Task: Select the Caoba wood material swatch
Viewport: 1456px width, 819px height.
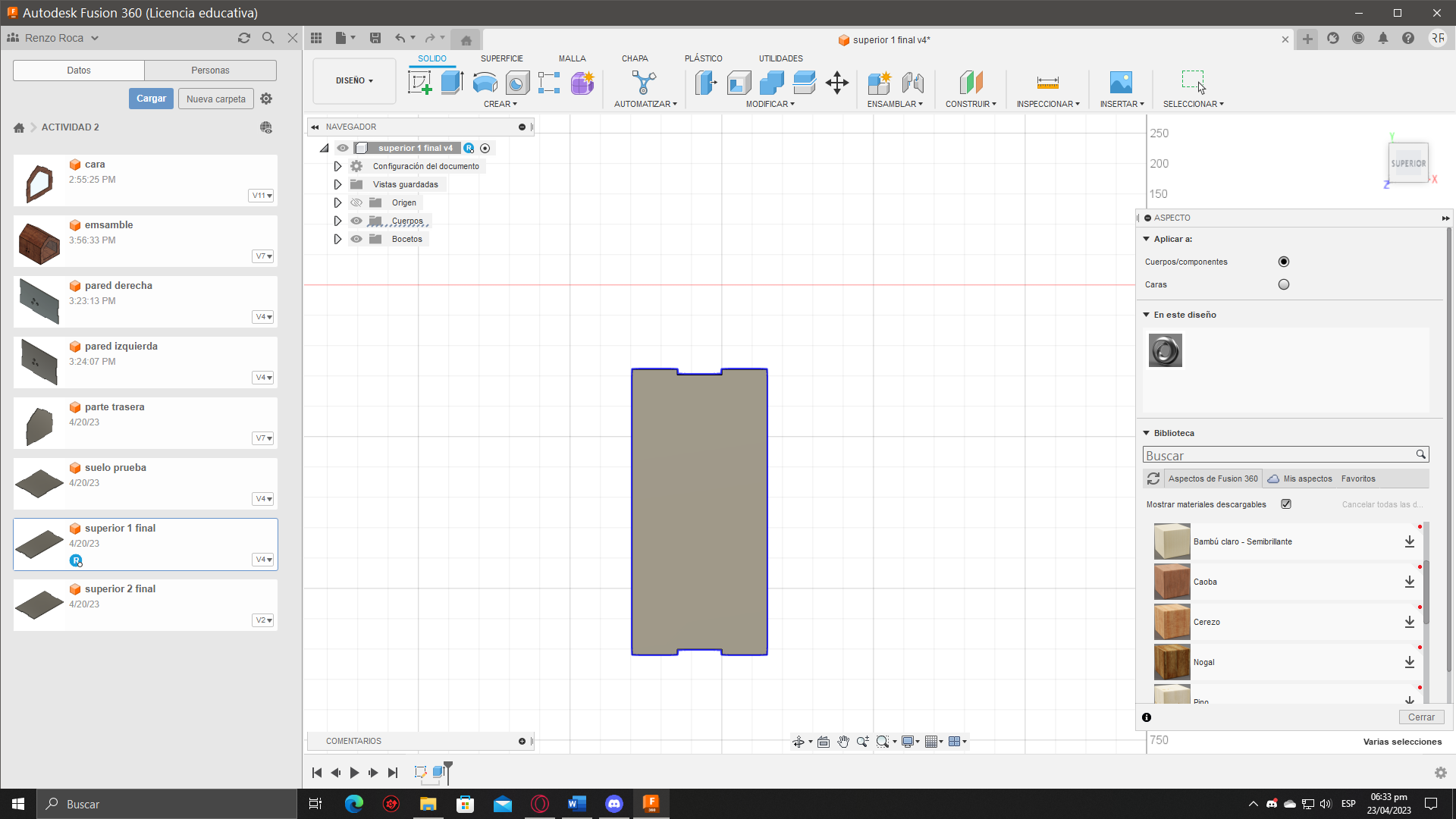Action: click(1172, 582)
